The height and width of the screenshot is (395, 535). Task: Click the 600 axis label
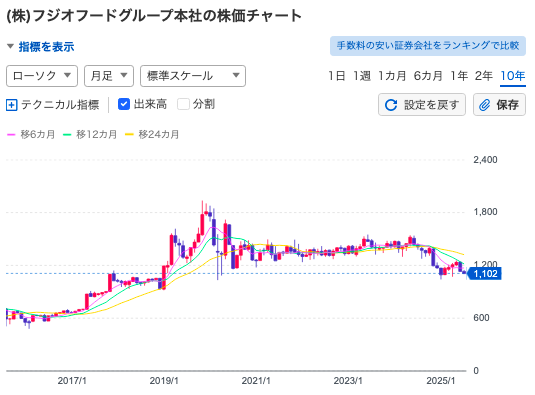pos(481,318)
